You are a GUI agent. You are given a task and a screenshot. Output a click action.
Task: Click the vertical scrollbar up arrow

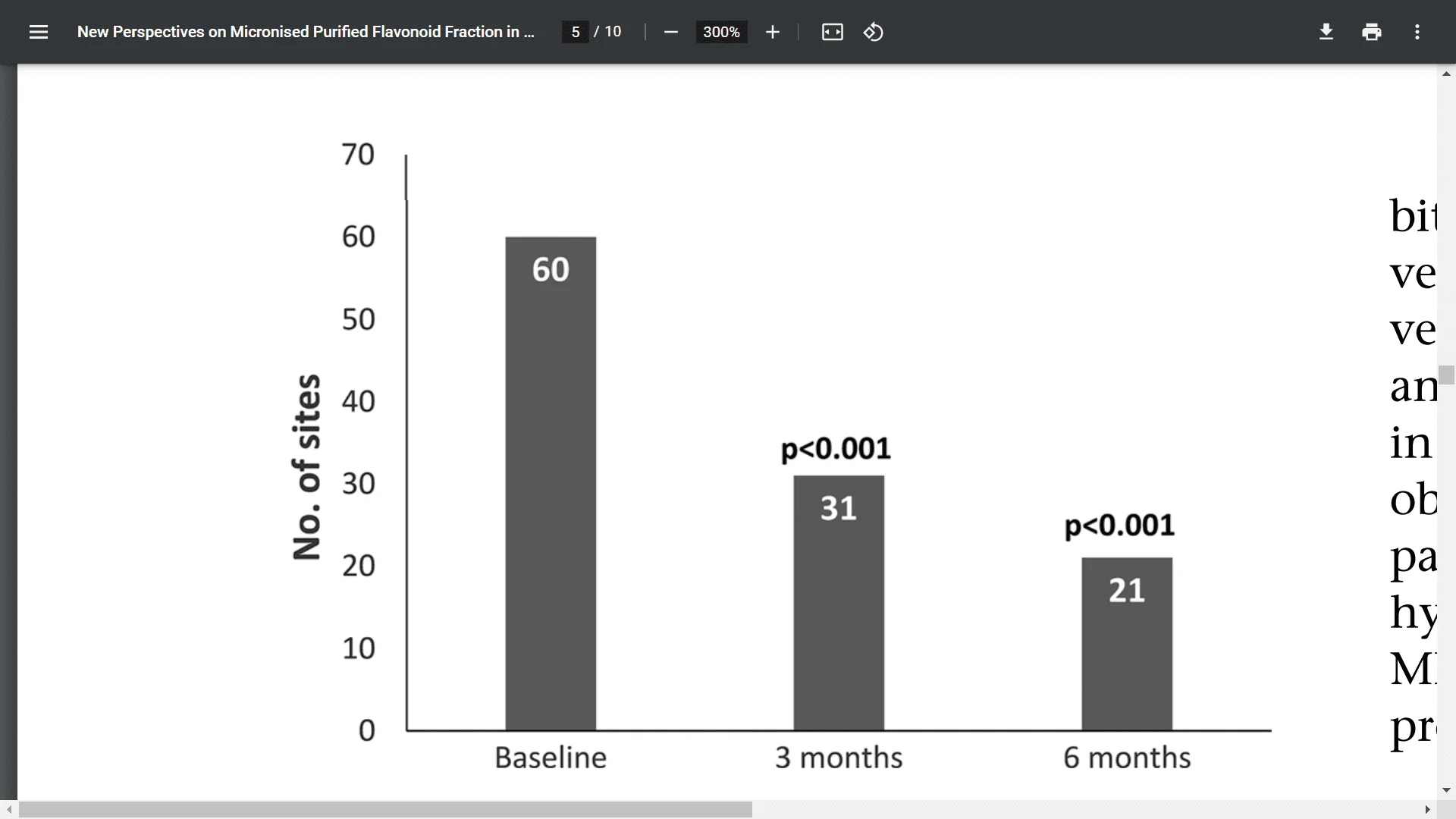pos(1446,74)
